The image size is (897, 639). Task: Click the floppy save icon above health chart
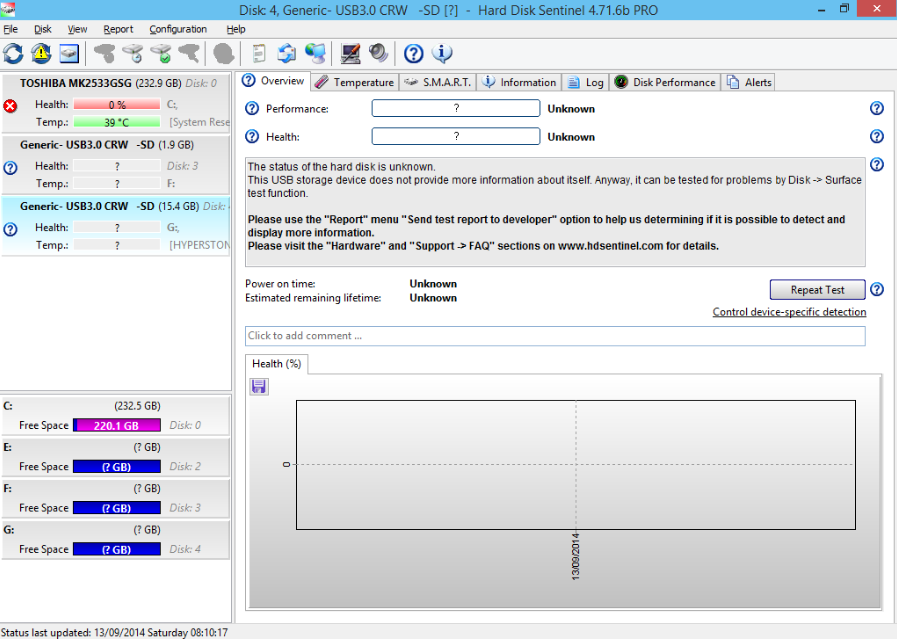click(x=259, y=386)
